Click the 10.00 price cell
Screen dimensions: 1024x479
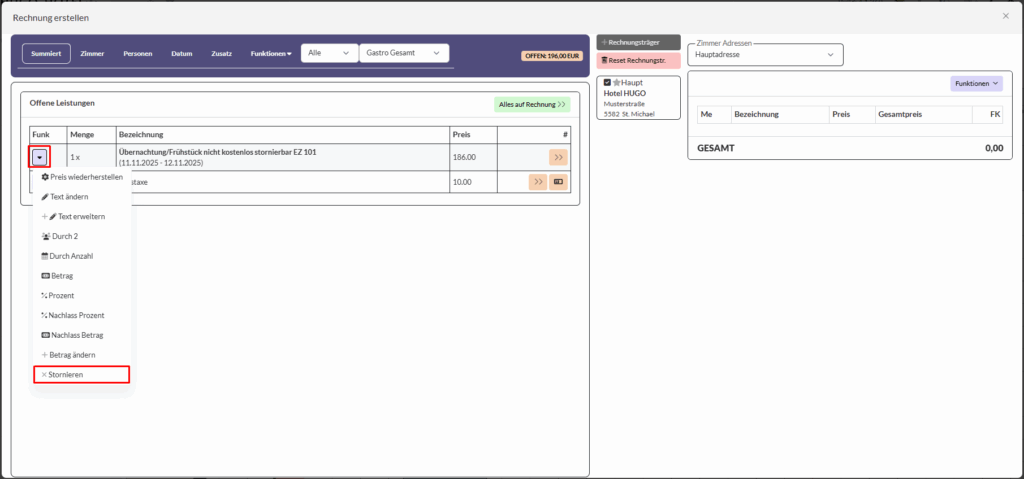pyautogui.click(x=473, y=182)
